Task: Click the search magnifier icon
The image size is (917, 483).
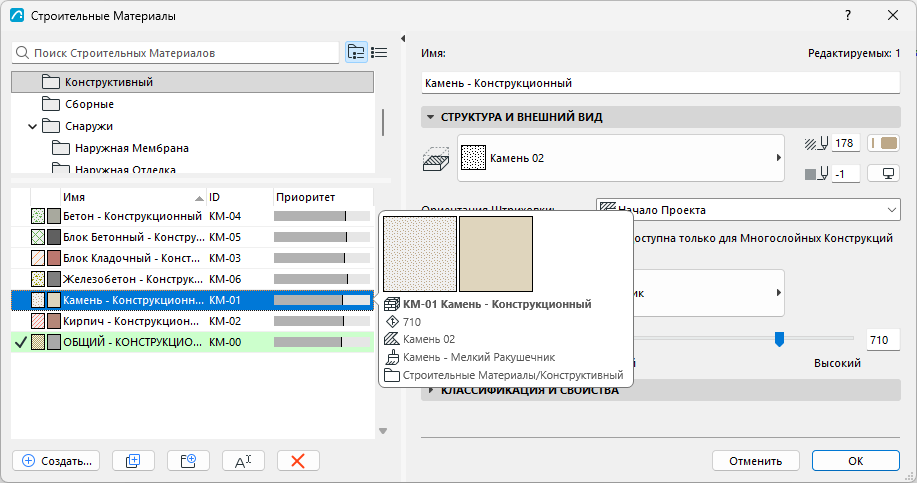Action: (x=22, y=53)
